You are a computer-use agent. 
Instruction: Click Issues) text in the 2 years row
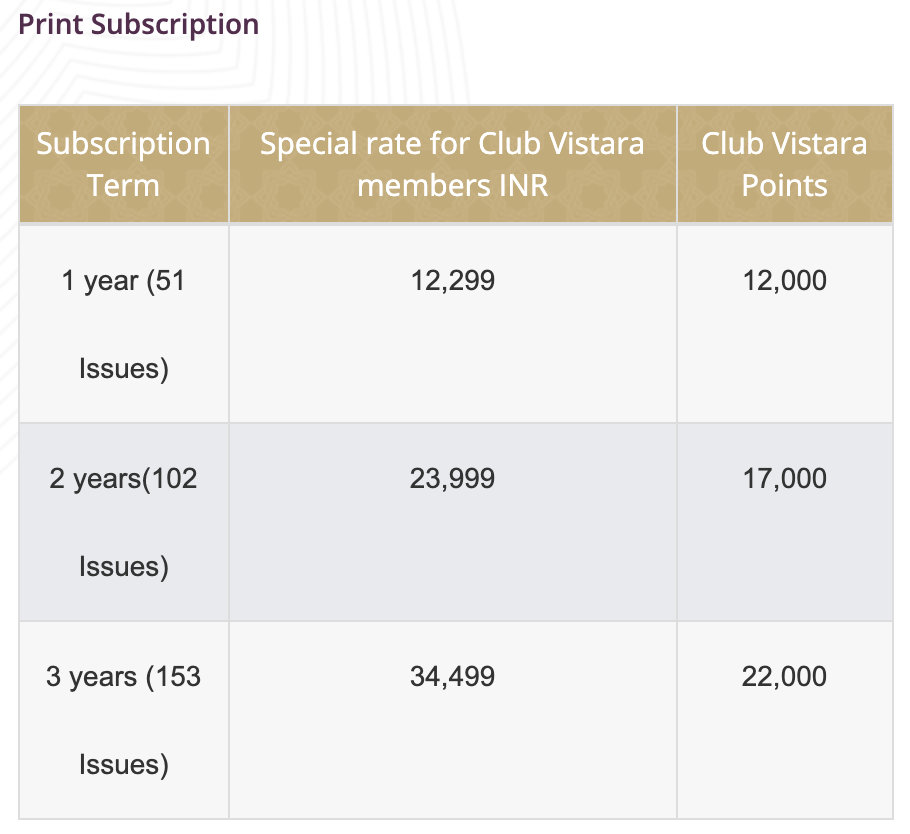[124, 566]
